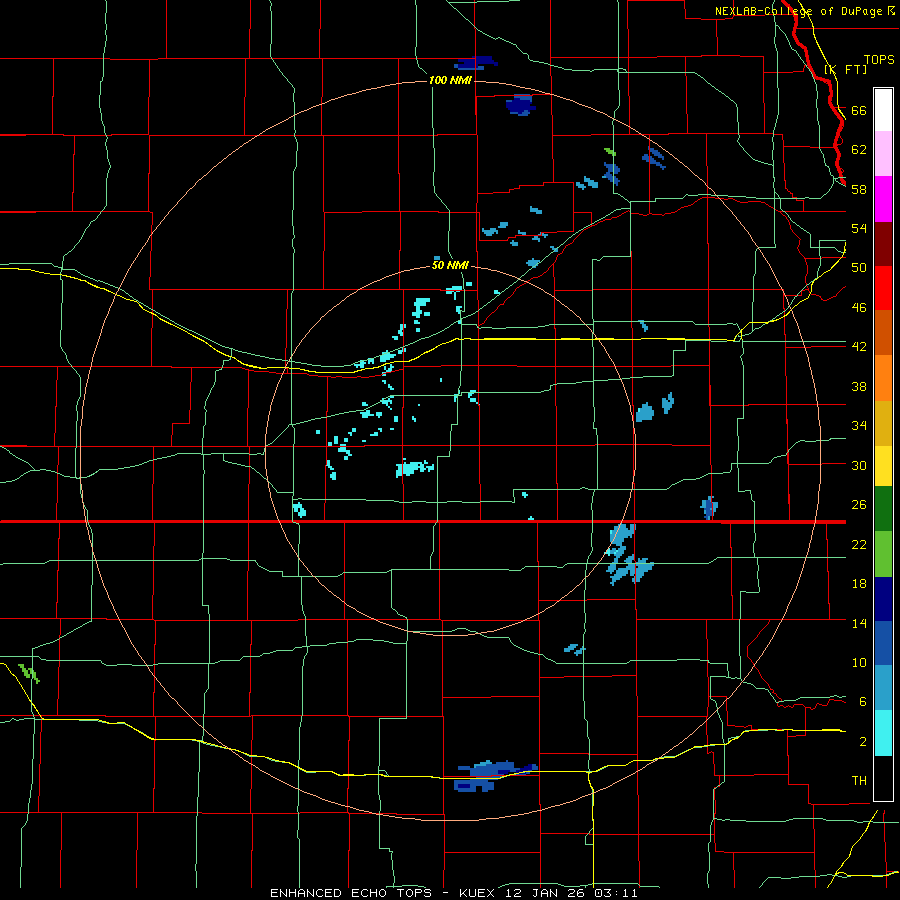900x900 pixels.
Task: Click the '46' legend value
Action: (x=859, y=308)
